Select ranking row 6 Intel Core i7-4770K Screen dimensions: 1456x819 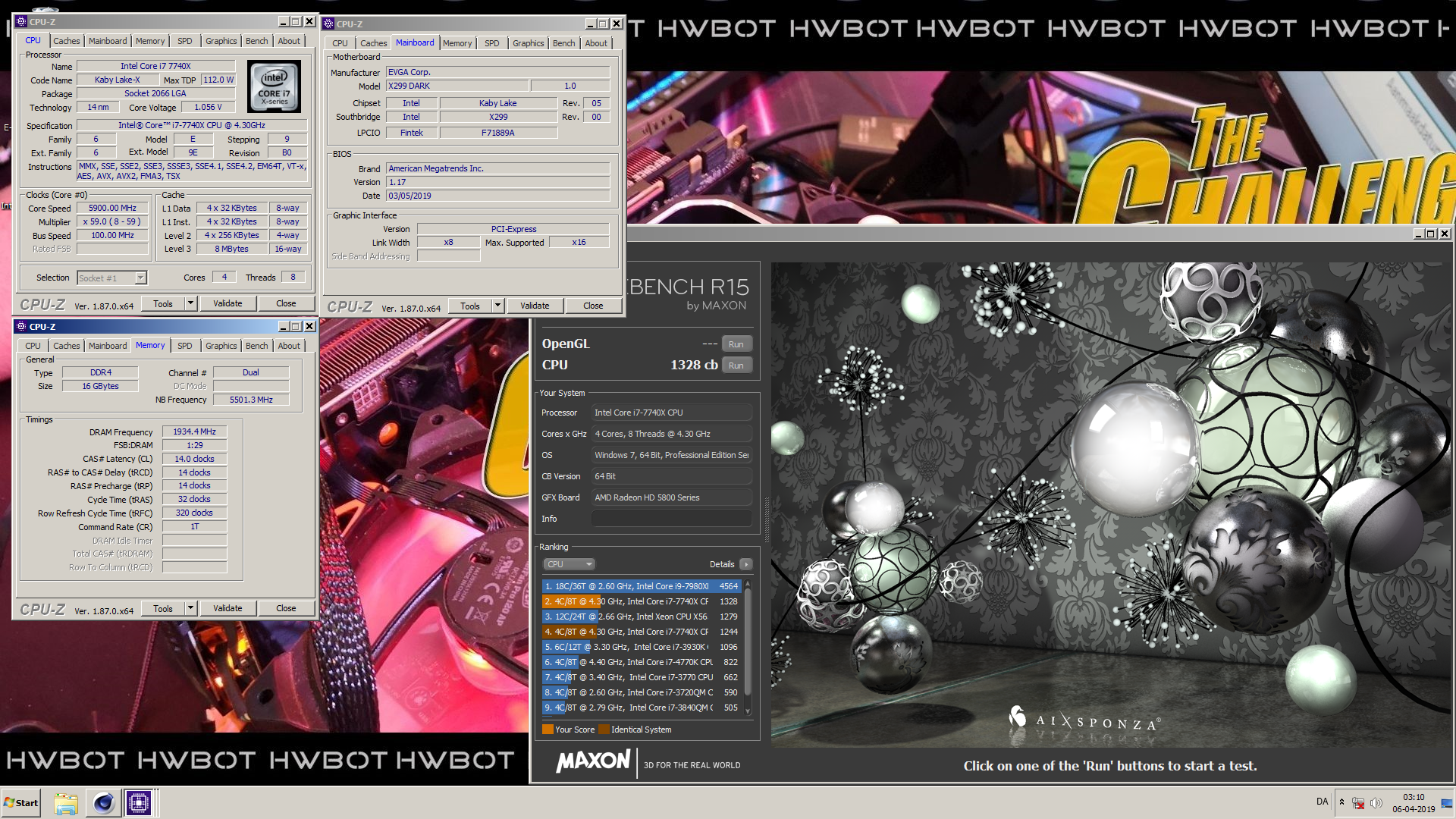tap(642, 662)
